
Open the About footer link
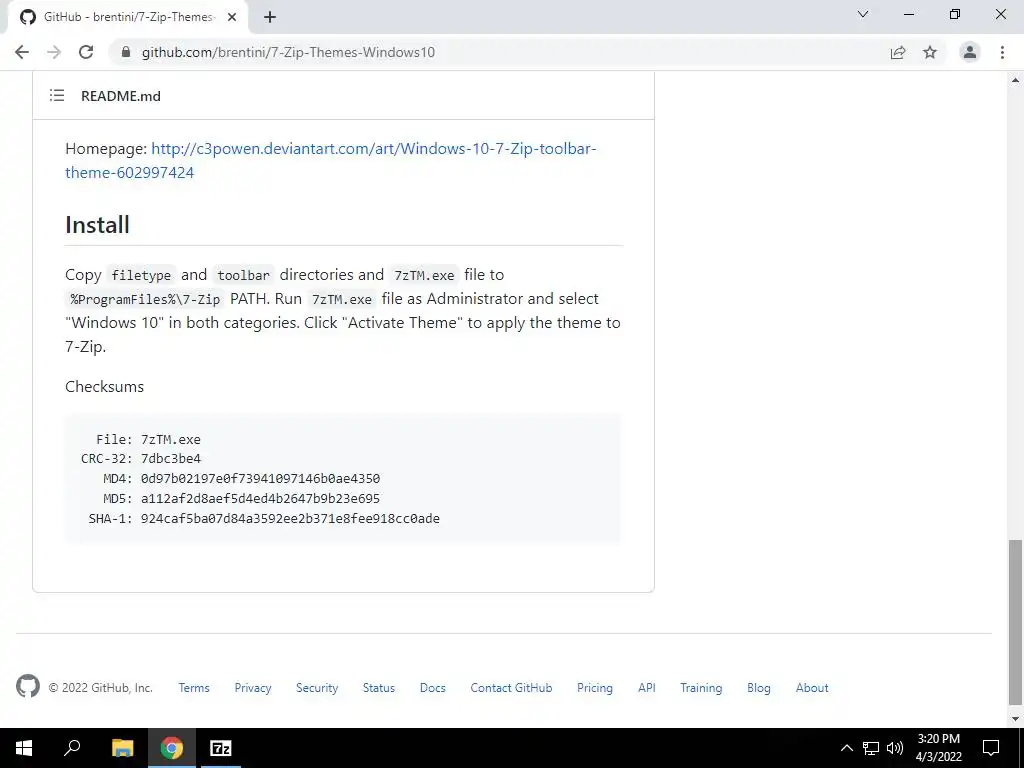(x=812, y=688)
